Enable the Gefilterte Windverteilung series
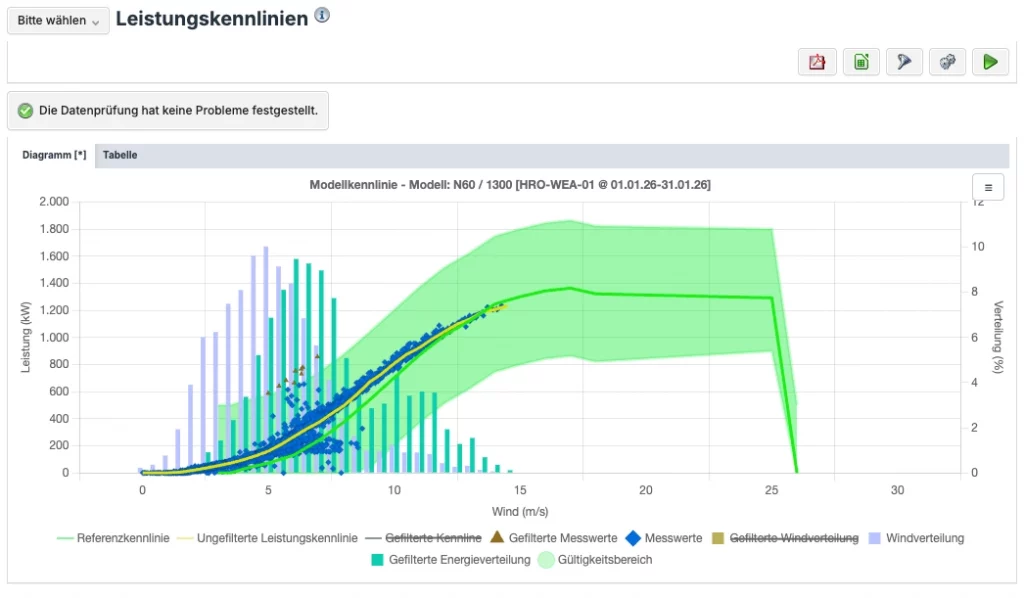 click(794, 538)
